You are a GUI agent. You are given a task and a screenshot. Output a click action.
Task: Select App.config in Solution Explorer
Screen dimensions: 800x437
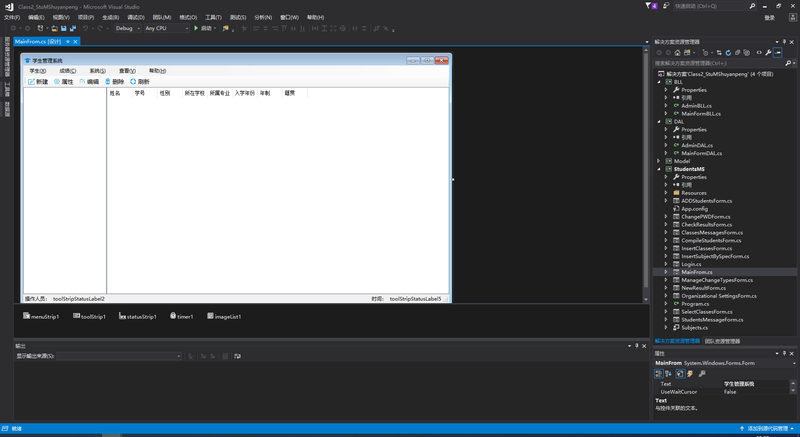click(x=694, y=209)
